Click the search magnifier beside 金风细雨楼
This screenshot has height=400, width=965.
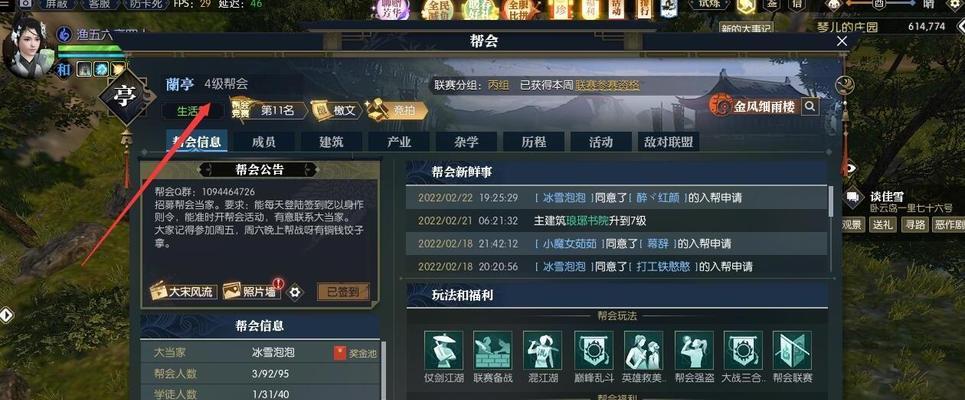811,106
